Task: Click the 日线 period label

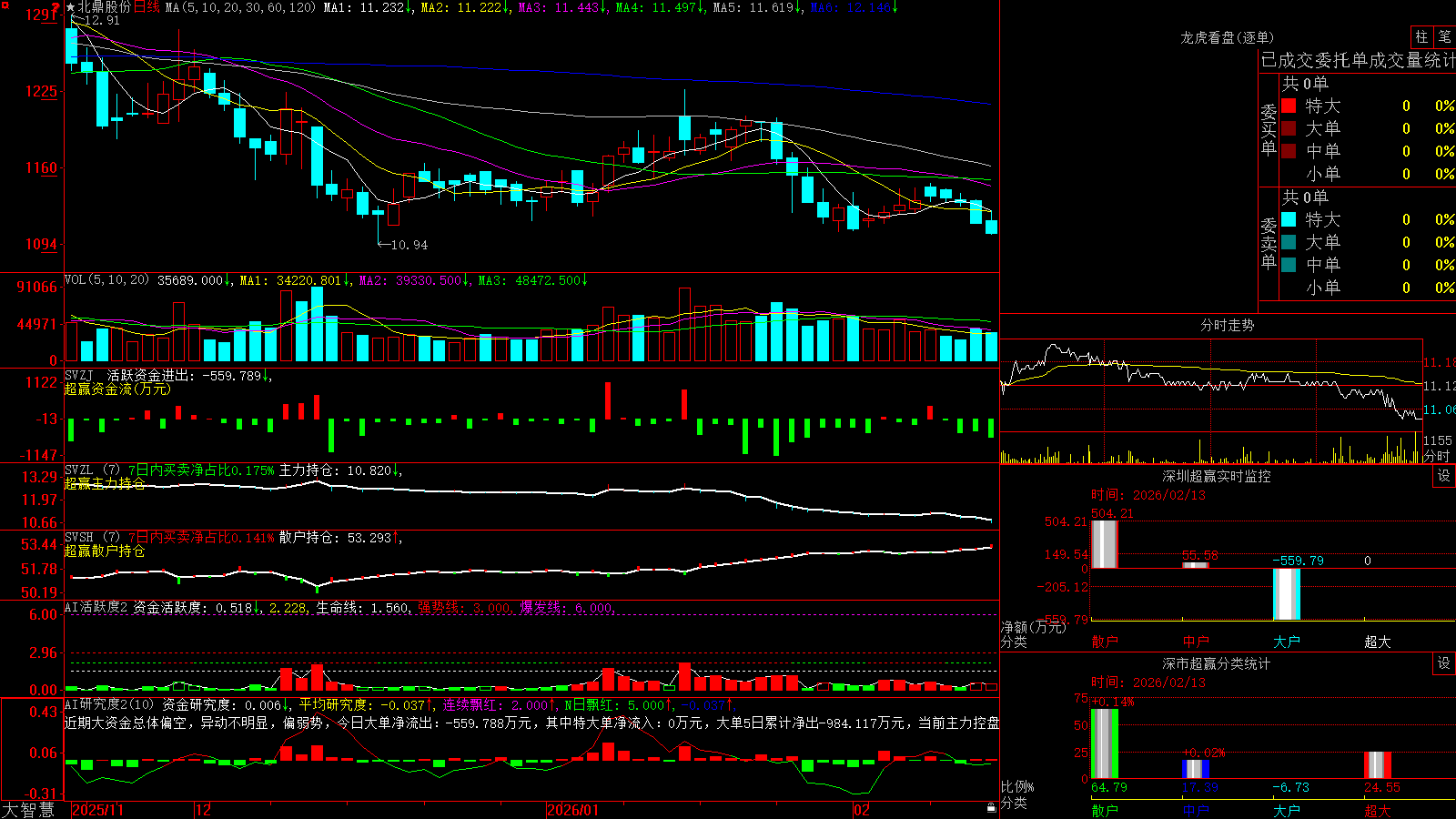Action: 147,7
